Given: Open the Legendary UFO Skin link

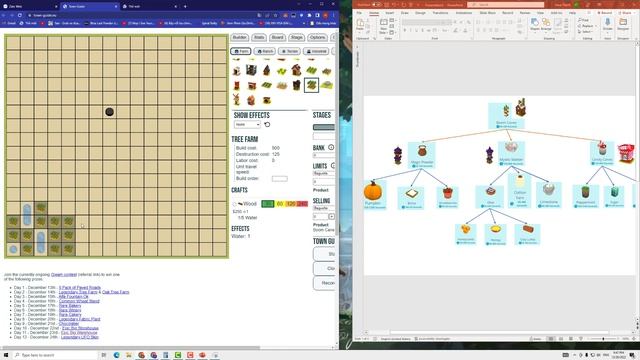Looking at the screenshot, I should [x=80, y=337].
